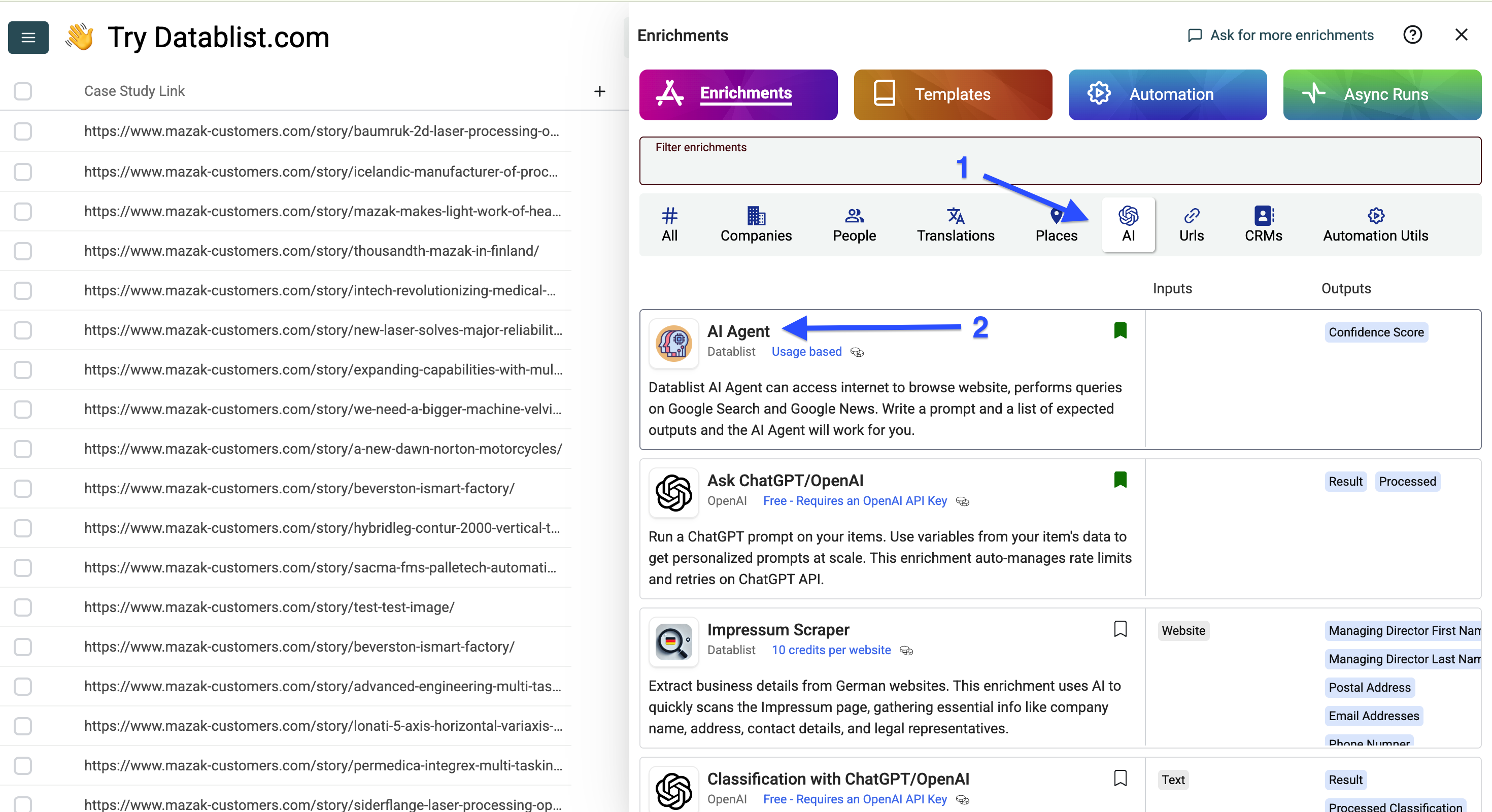Image resolution: width=1492 pixels, height=812 pixels.
Task: Click the Ask for more enrichments link
Action: coord(1292,36)
